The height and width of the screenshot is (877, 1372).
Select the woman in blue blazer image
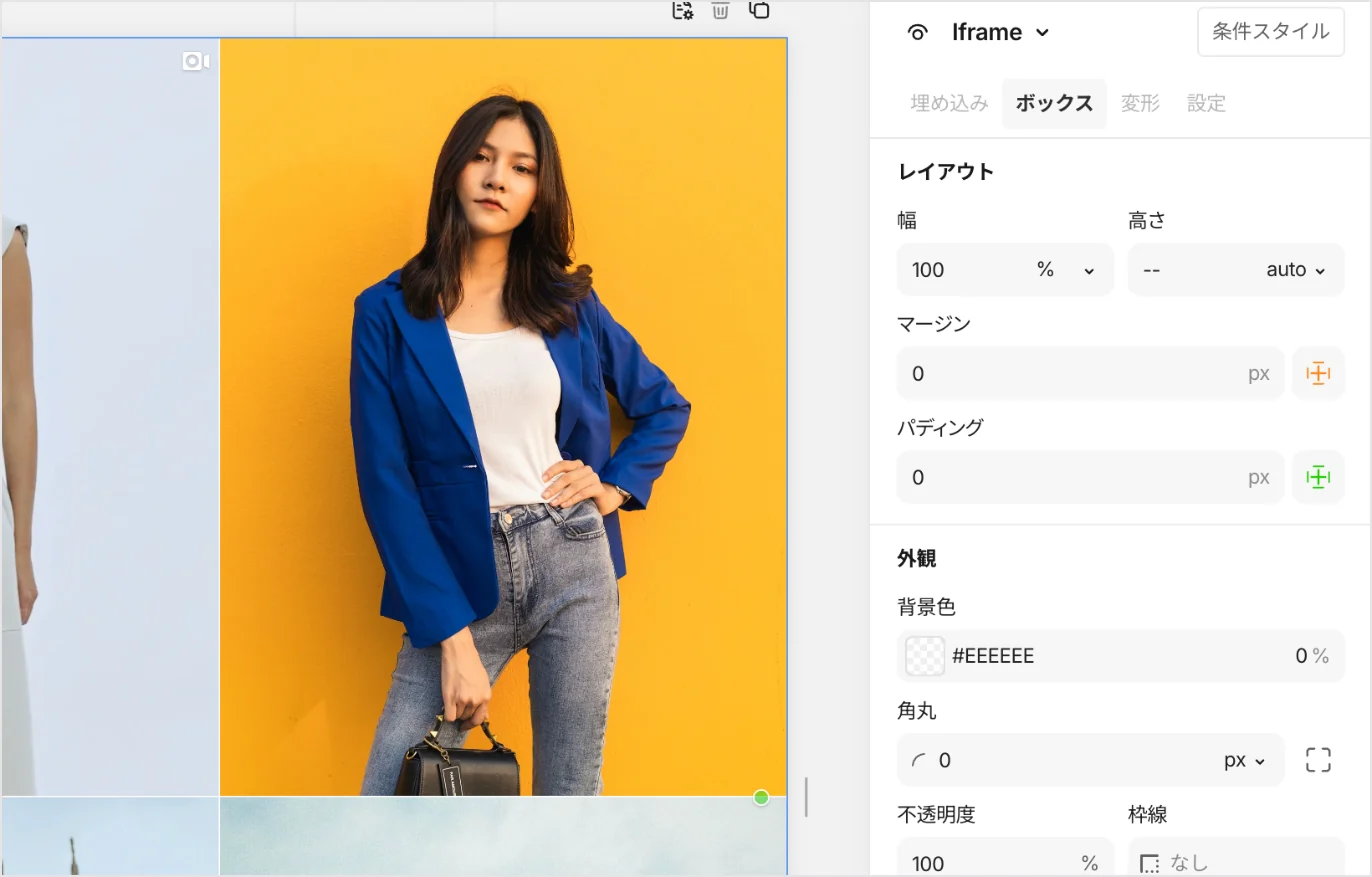coord(503,417)
